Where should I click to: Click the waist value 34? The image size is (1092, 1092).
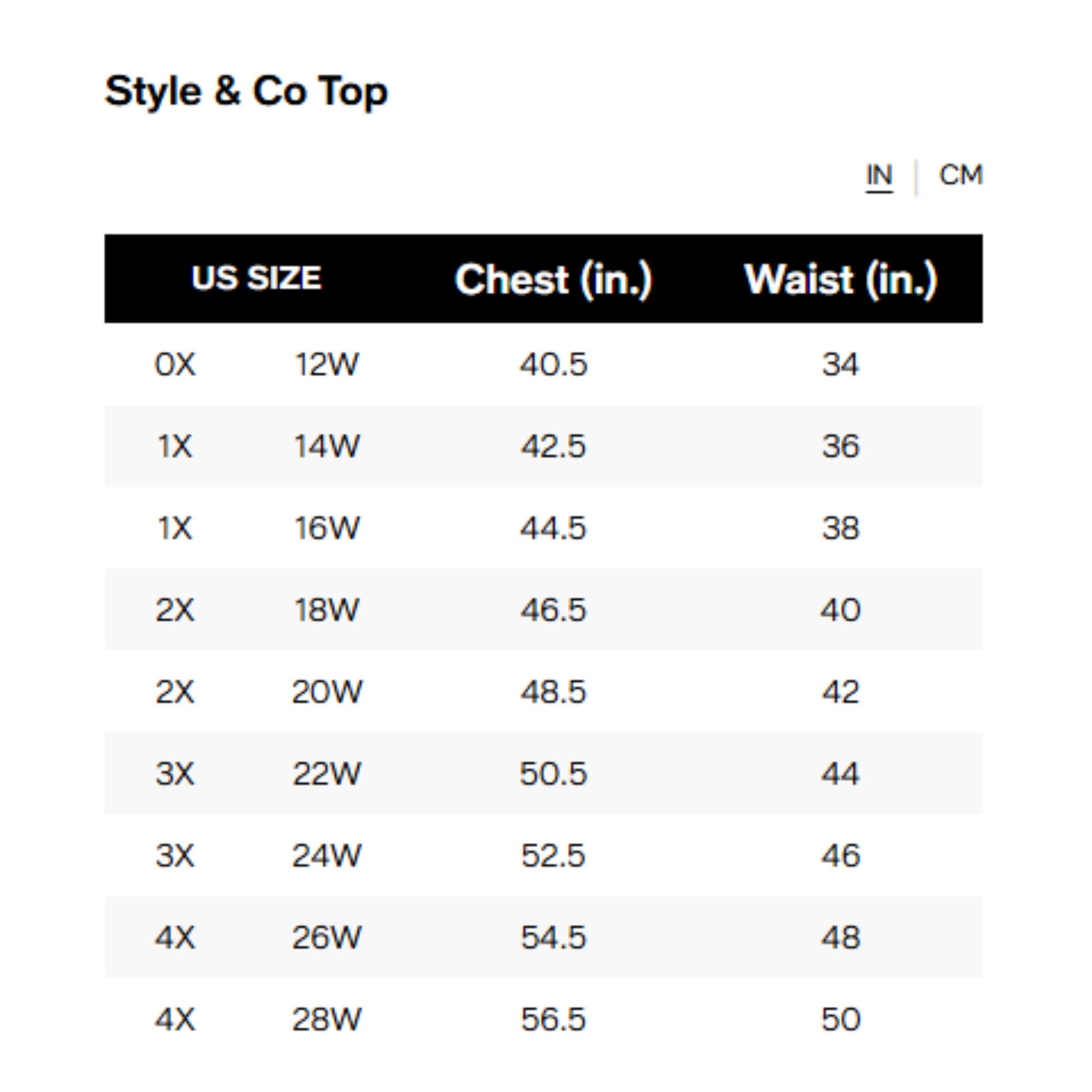[840, 365]
